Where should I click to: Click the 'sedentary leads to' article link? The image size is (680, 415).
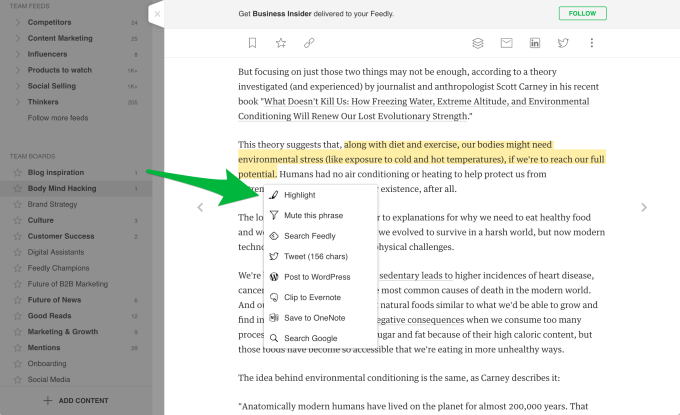click(416, 275)
